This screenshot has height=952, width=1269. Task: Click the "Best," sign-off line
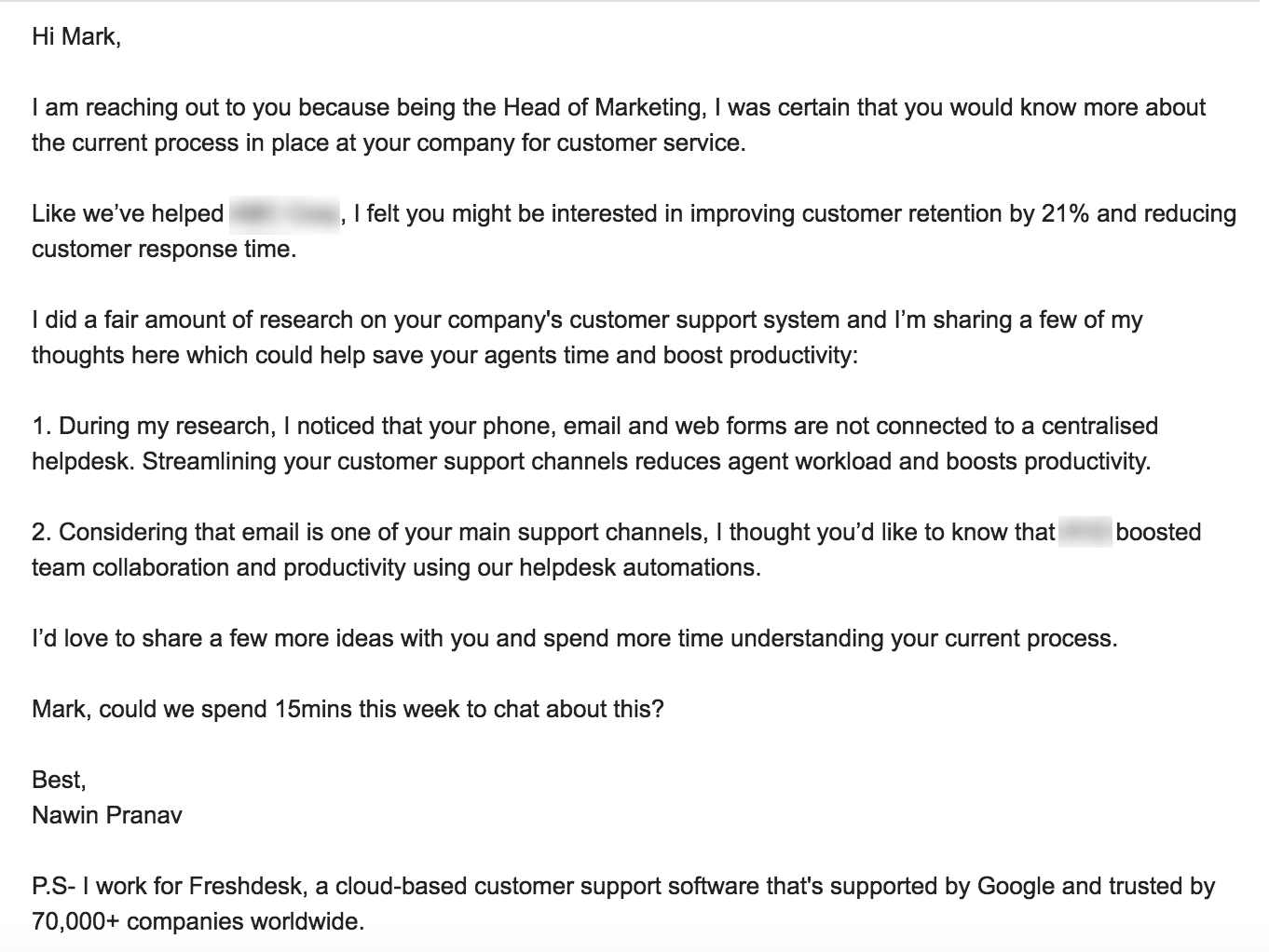(59, 781)
